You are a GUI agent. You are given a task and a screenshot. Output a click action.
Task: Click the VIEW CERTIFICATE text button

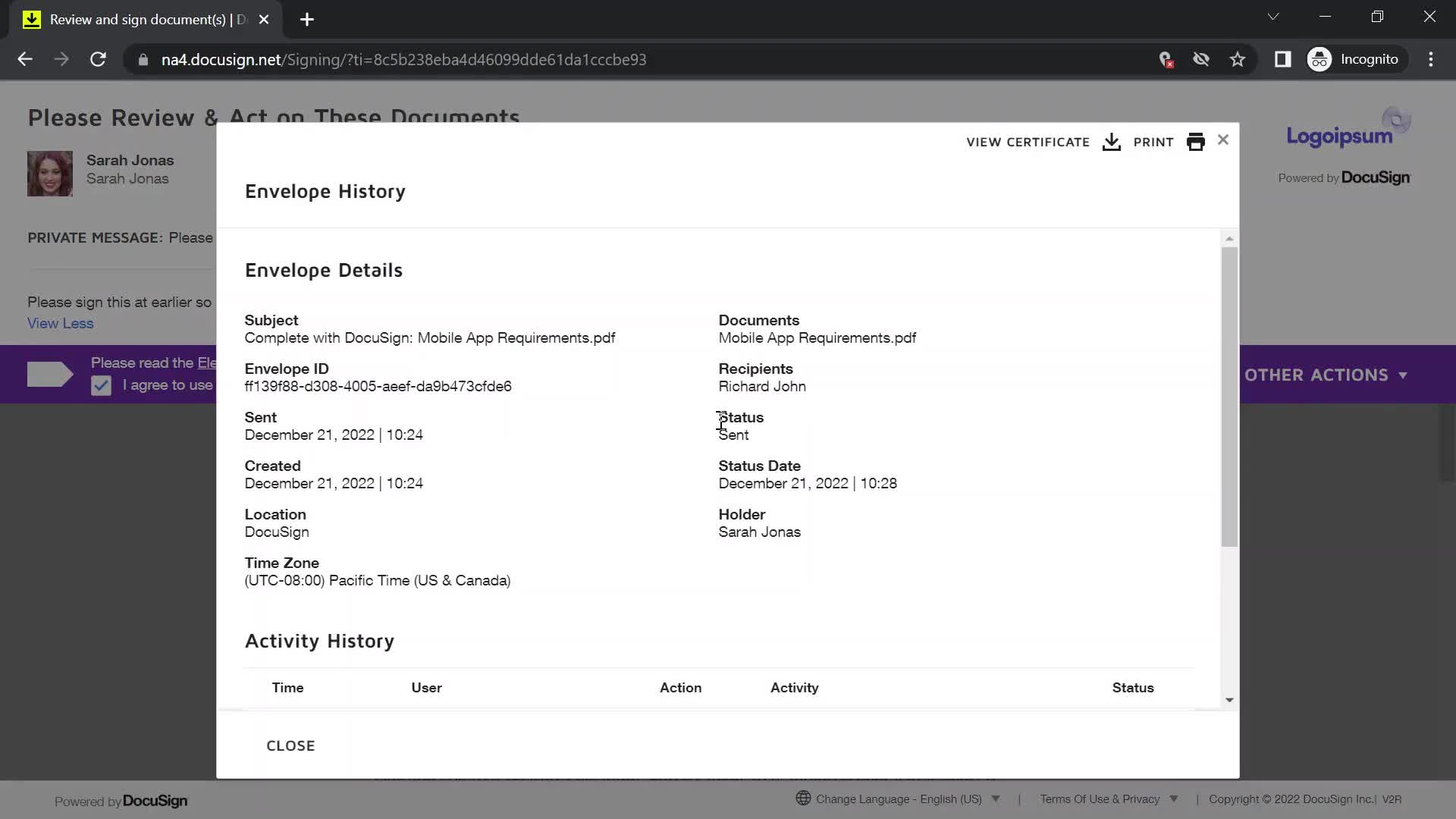pos(1028,142)
